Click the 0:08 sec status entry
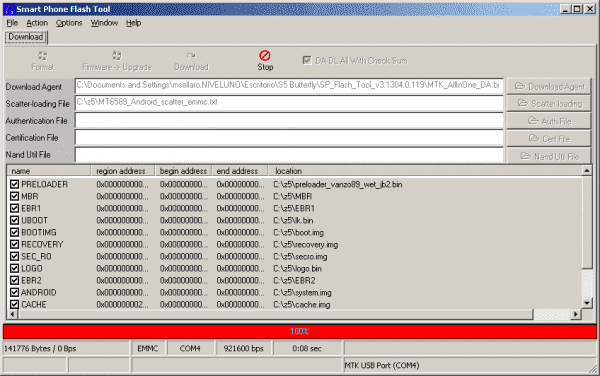The width and height of the screenshot is (600, 376). [307, 348]
